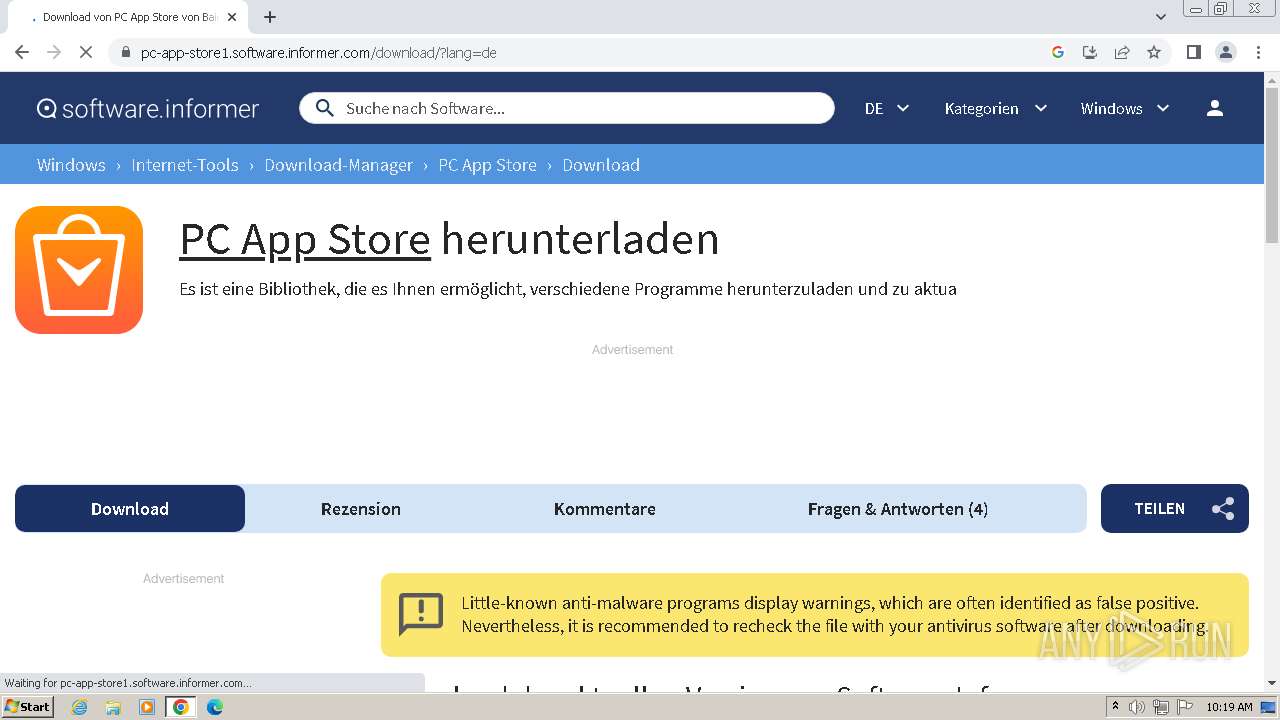Open Internet Explorer from taskbar
This screenshot has height=720, width=1280.
point(80,707)
